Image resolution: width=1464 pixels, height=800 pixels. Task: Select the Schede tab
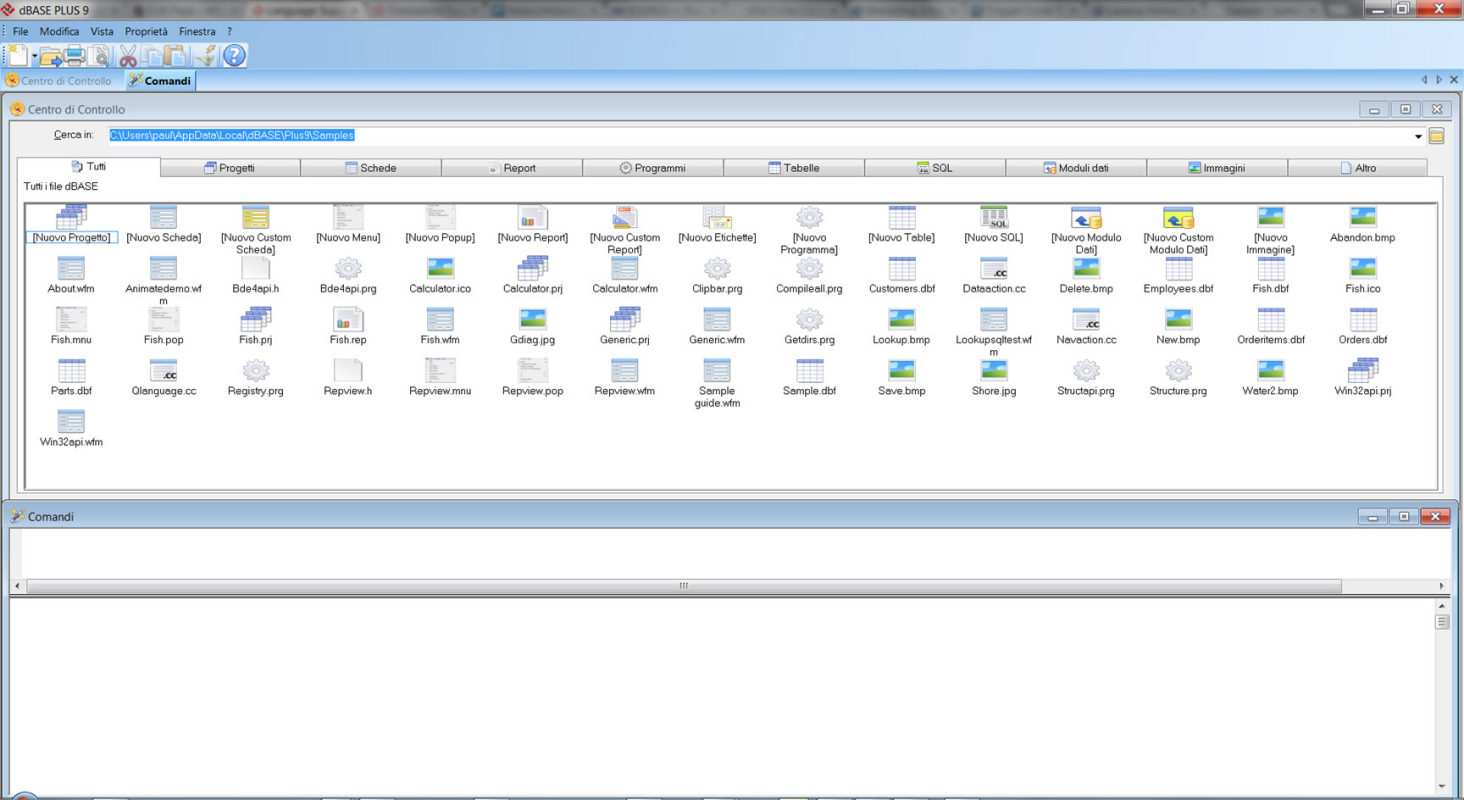[x=371, y=168]
